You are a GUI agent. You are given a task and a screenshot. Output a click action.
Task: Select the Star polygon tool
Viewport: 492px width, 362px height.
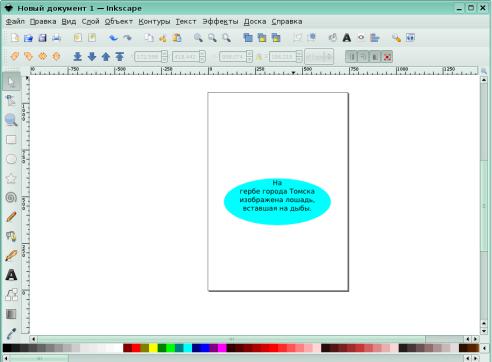(11, 178)
